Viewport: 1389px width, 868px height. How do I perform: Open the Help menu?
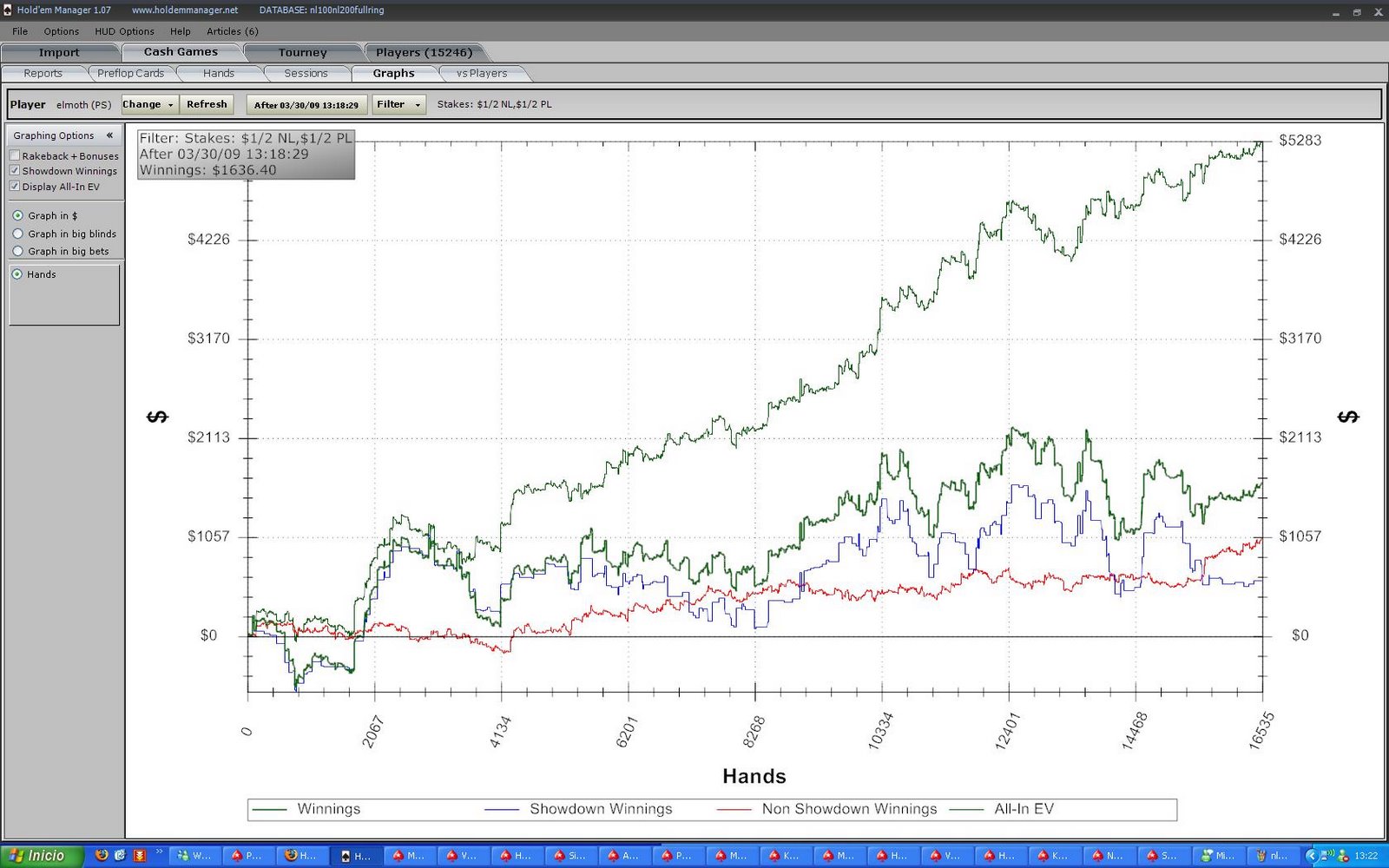point(181,31)
